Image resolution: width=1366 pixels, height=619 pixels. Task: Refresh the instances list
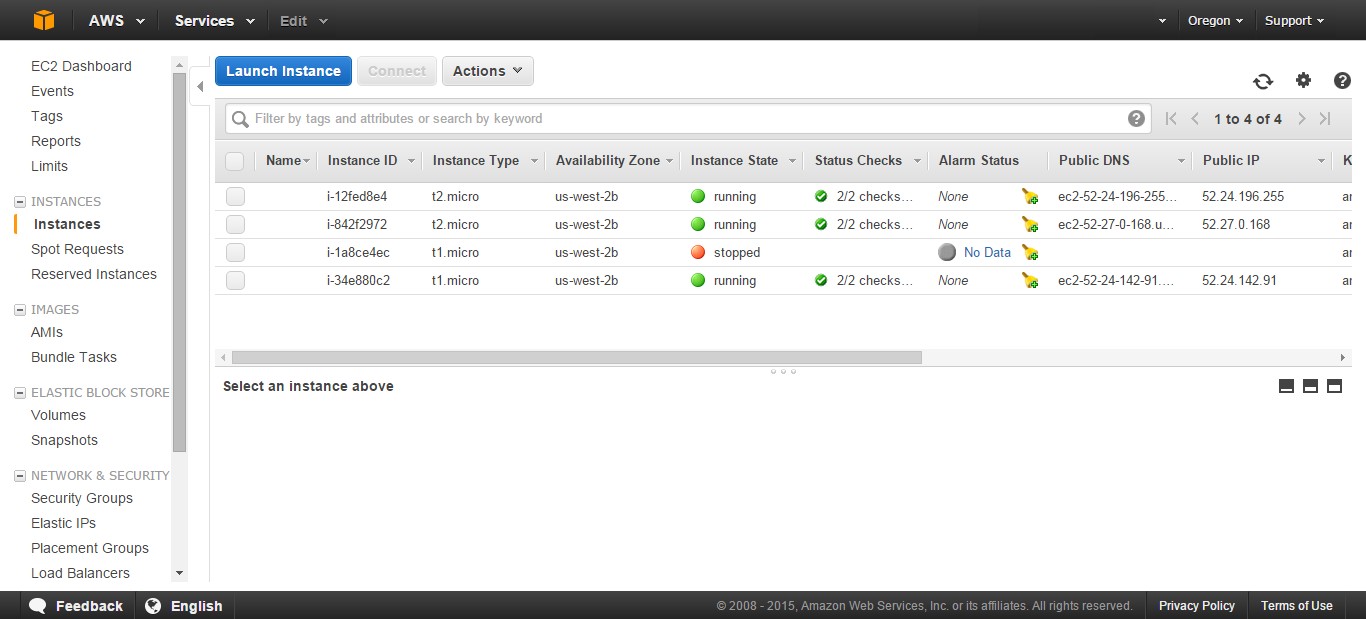click(1263, 81)
